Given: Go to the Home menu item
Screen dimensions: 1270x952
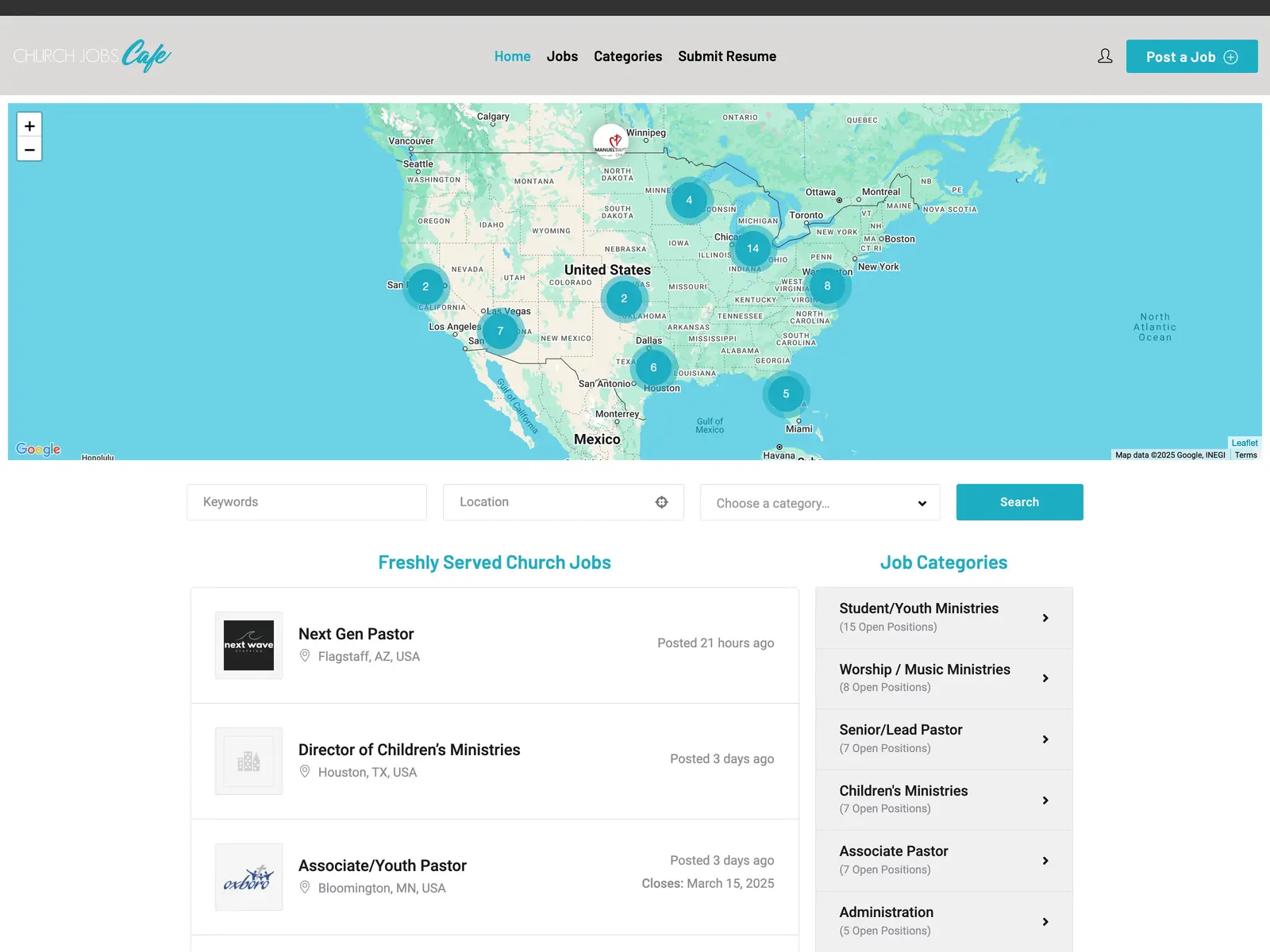Looking at the screenshot, I should 512,56.
